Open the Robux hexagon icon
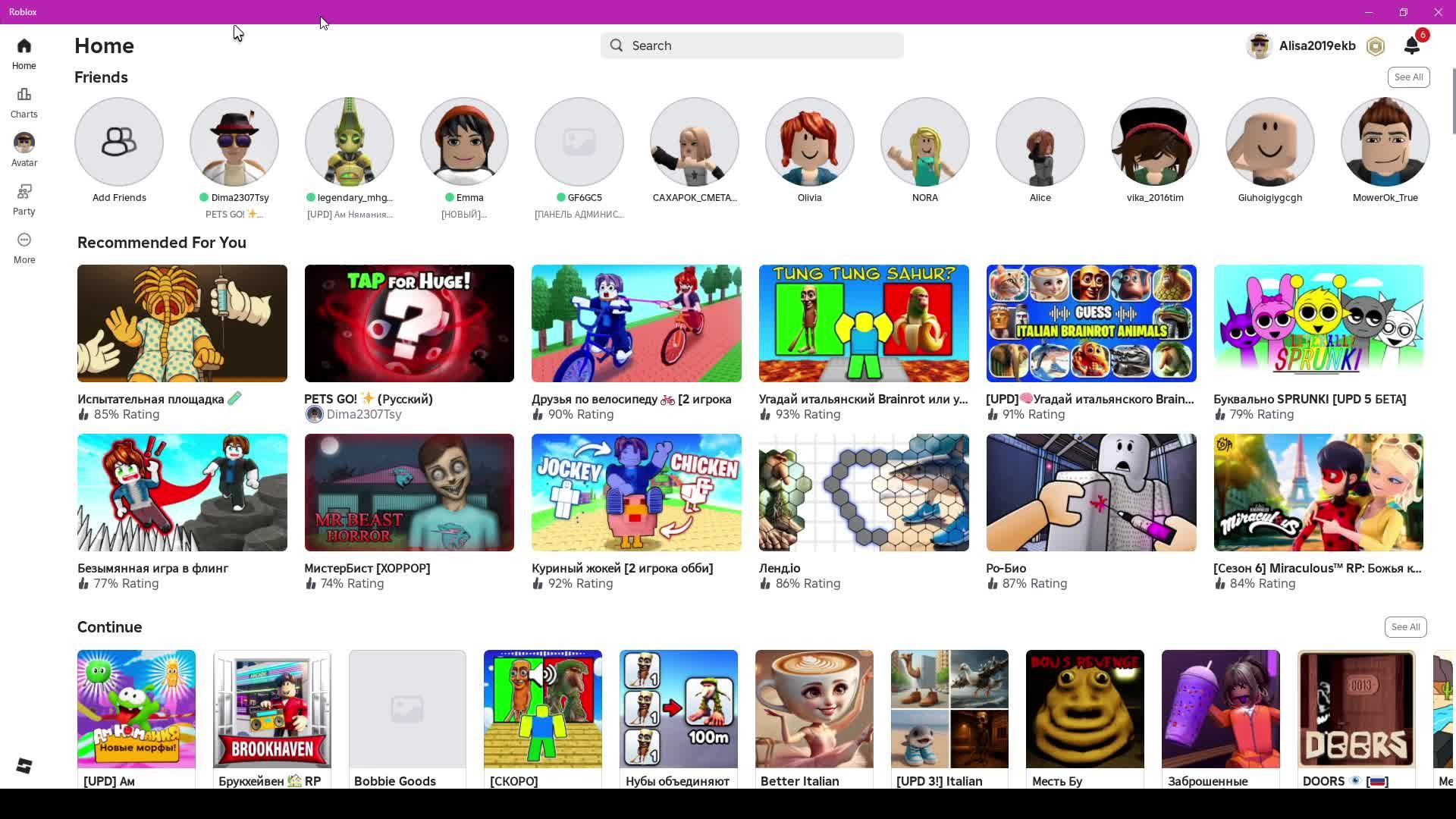Image resolution: width=1456 pixels, height=819 pixels. point(1375,46)
